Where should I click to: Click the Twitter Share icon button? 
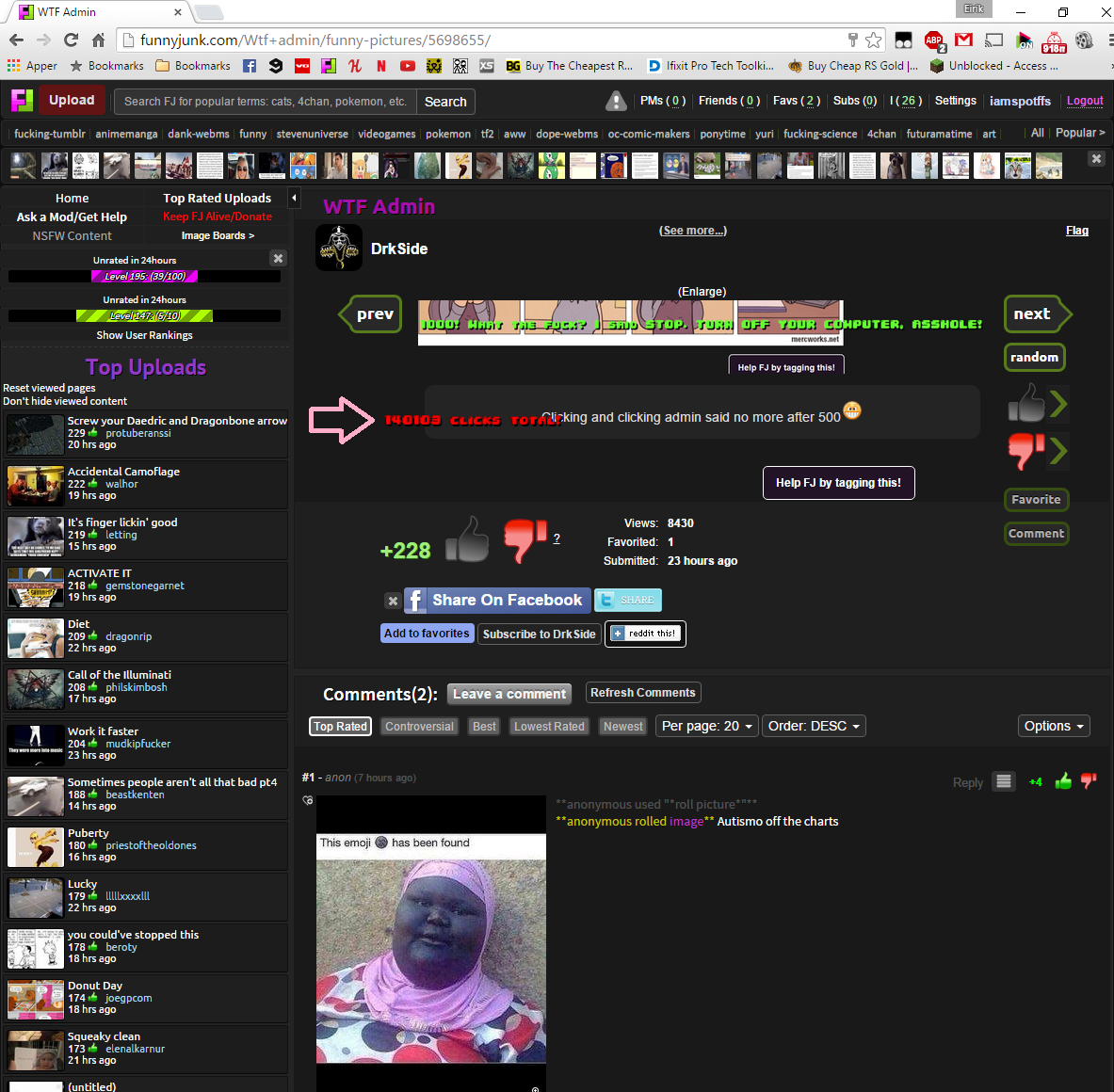628,600
